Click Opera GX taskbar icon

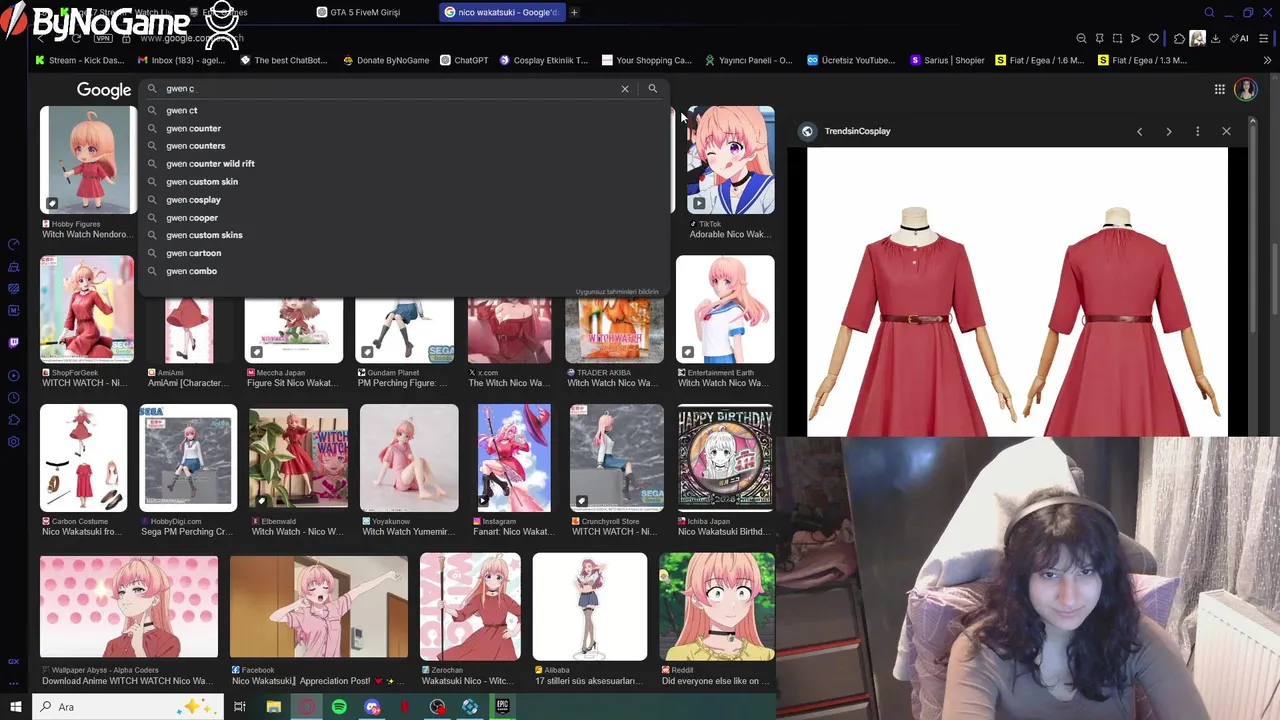coord(307,707)
